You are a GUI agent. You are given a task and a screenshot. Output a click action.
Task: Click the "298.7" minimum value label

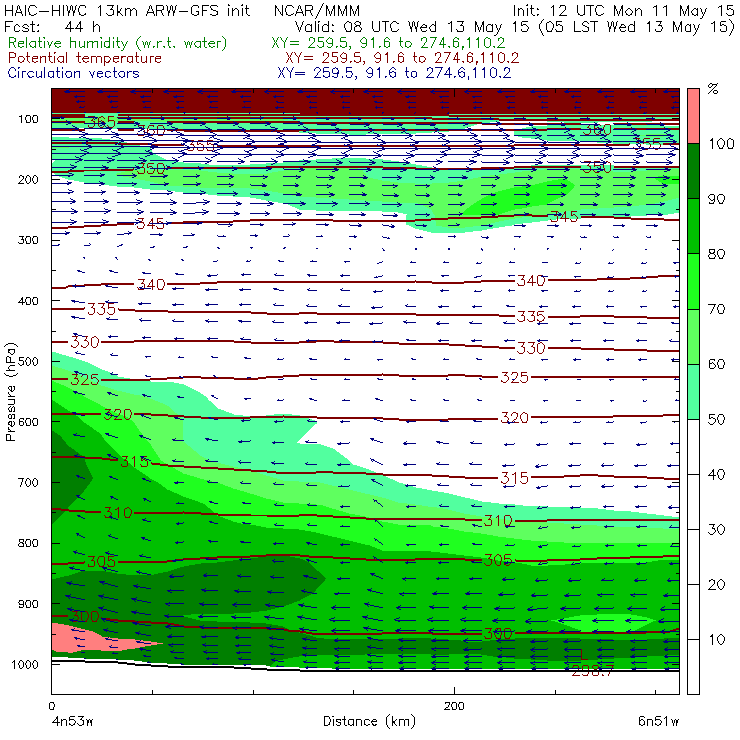[592, 671]
